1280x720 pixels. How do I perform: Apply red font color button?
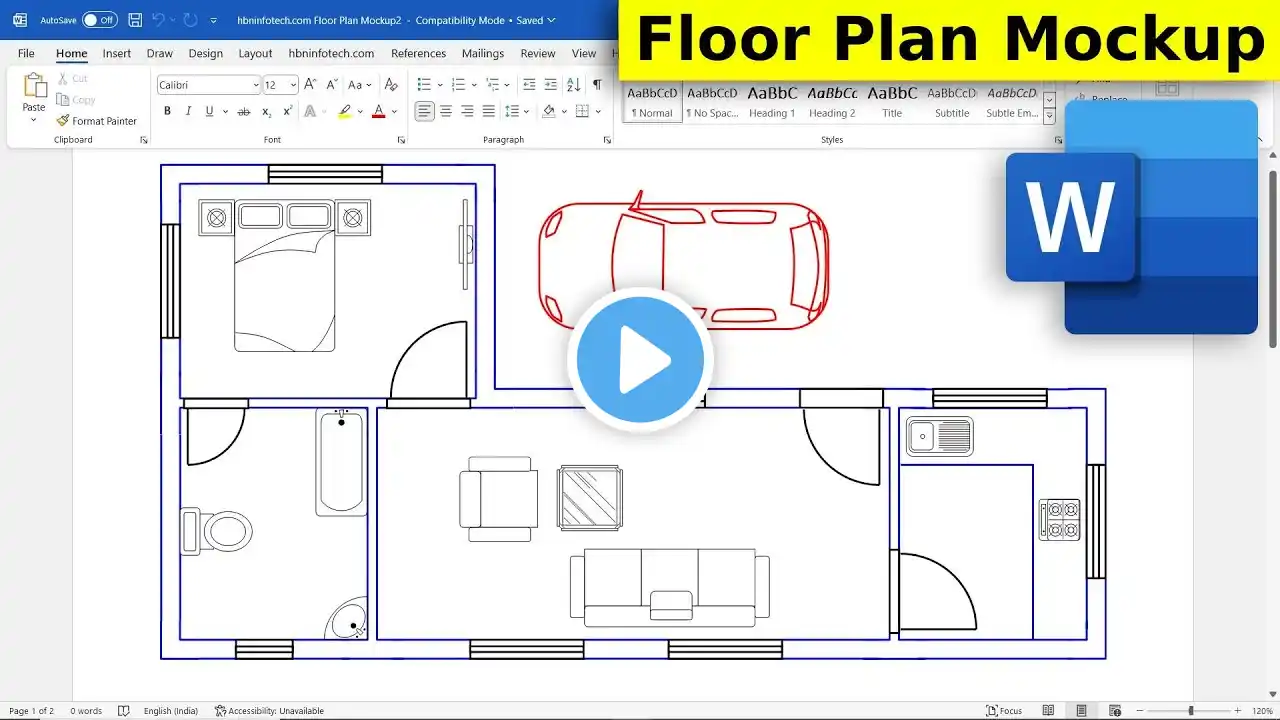point(379,111)
